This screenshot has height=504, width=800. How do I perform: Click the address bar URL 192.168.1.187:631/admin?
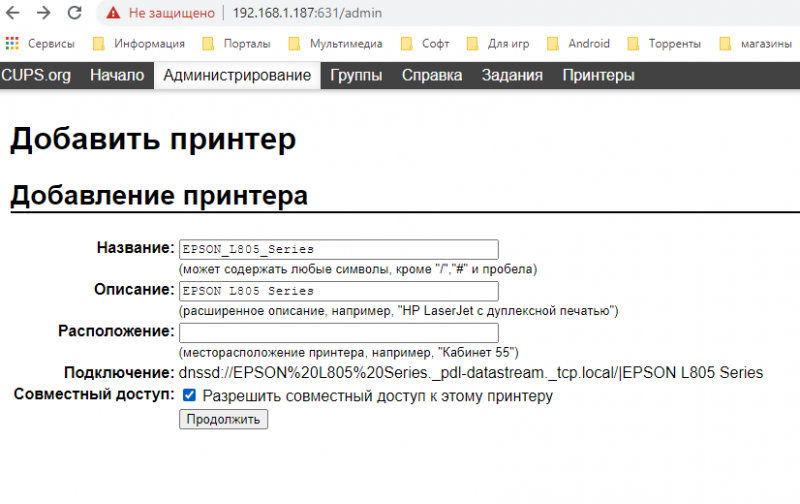pos(307,13)
